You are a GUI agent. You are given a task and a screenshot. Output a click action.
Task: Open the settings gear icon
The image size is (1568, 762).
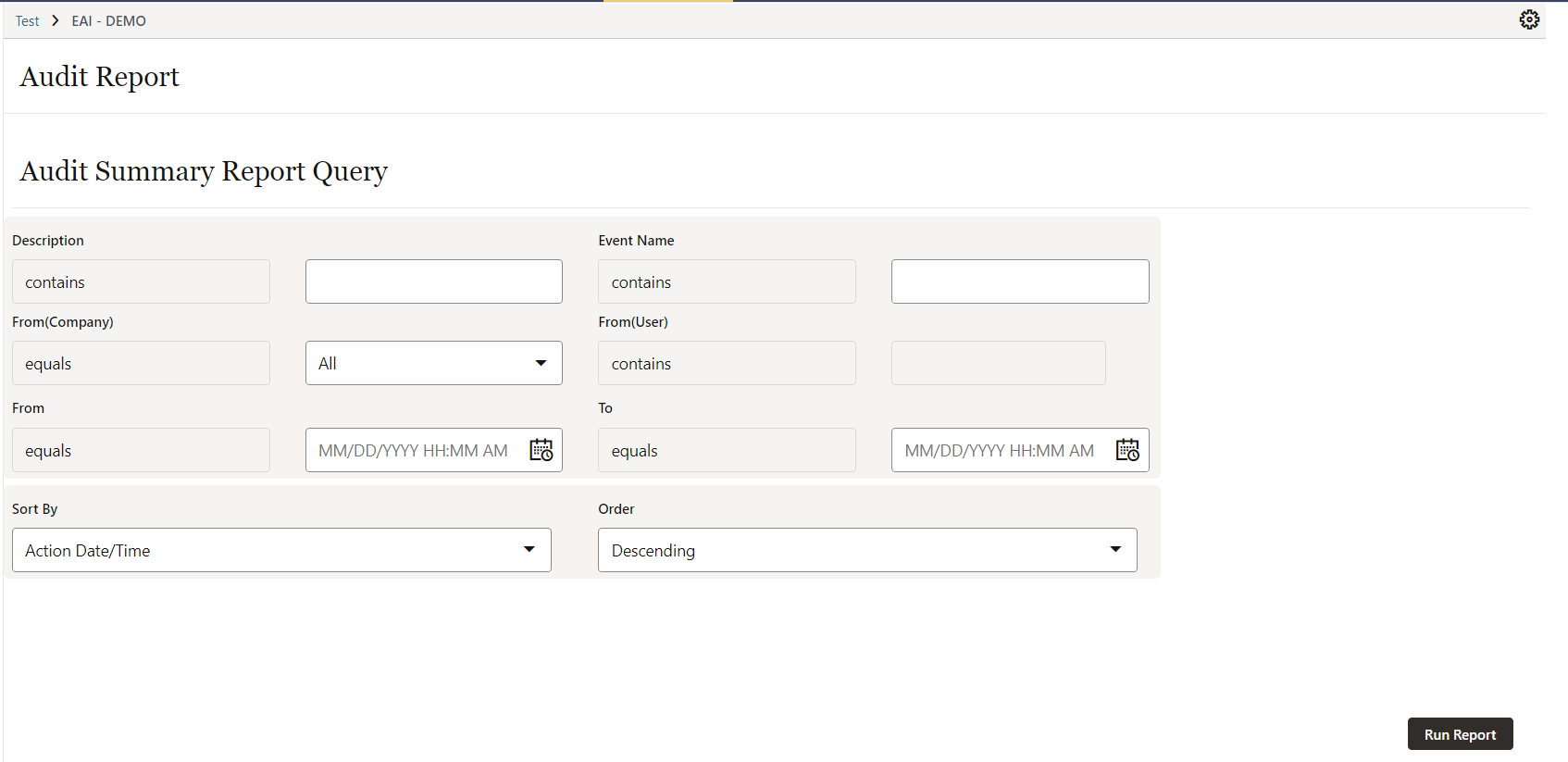(1529, 19)
